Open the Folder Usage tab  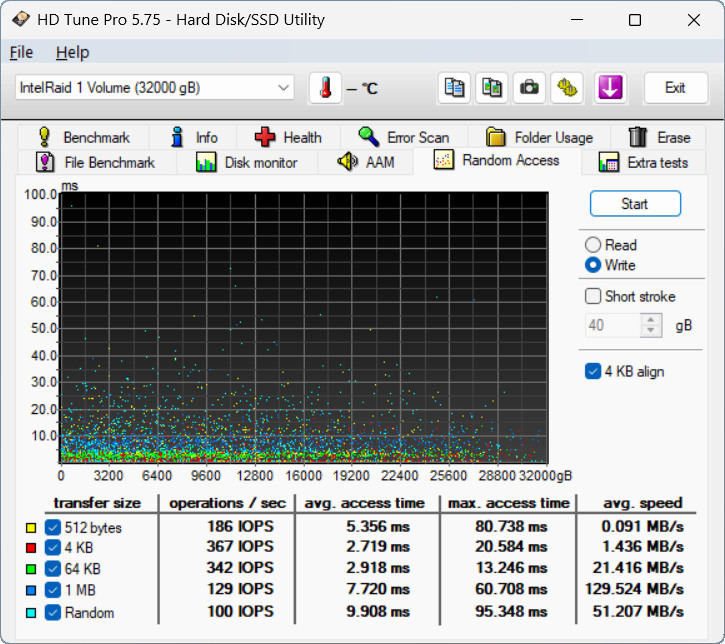[x=539, y=137]
